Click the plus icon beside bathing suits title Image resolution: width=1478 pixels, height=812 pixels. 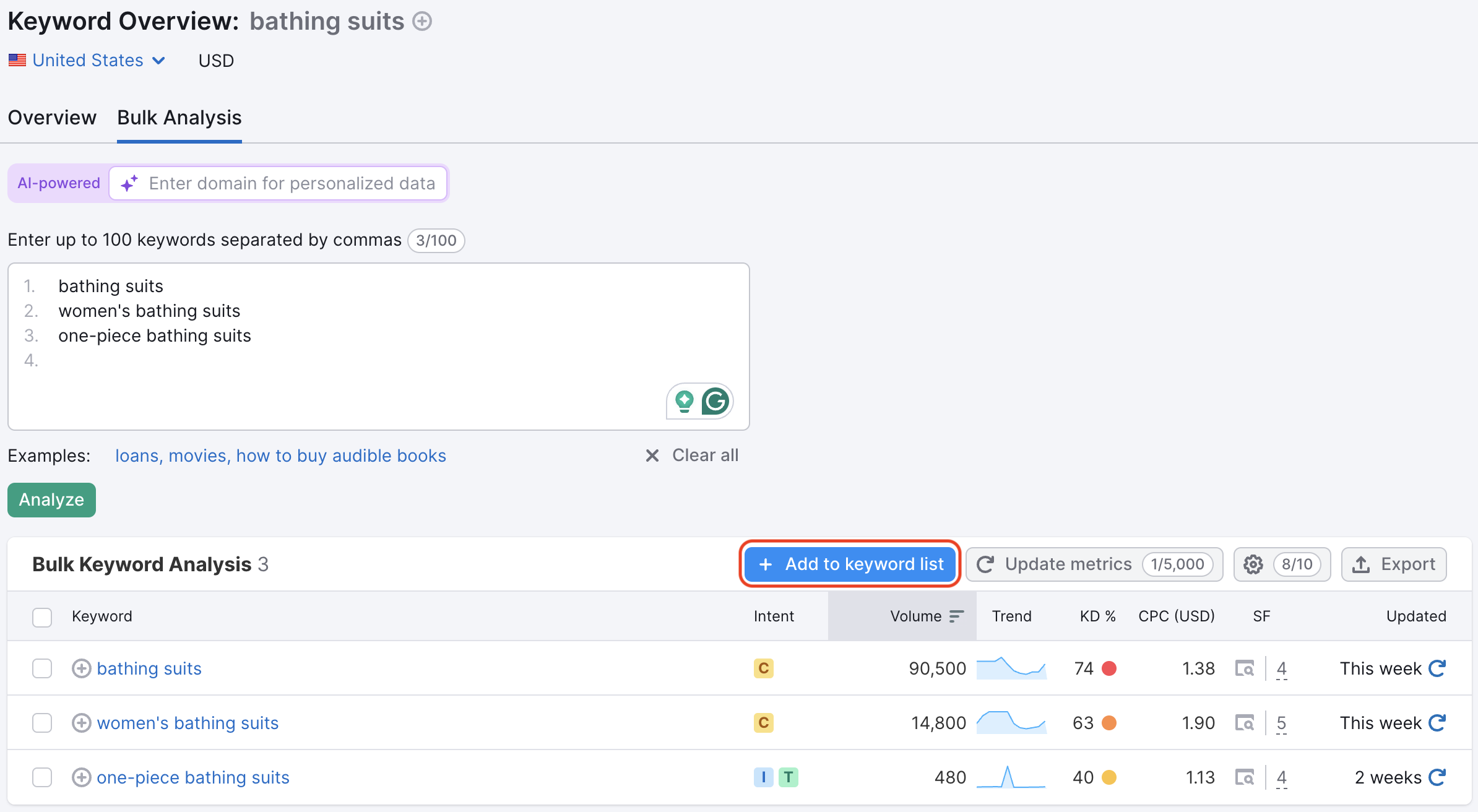point(422,22)
